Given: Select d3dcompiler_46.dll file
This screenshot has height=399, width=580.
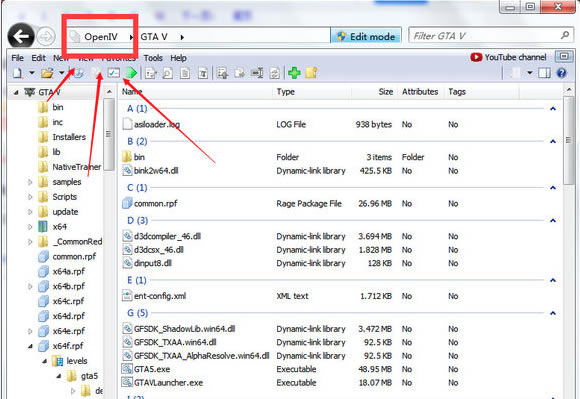Looking at the screenshot, I should tap(167, 236).
